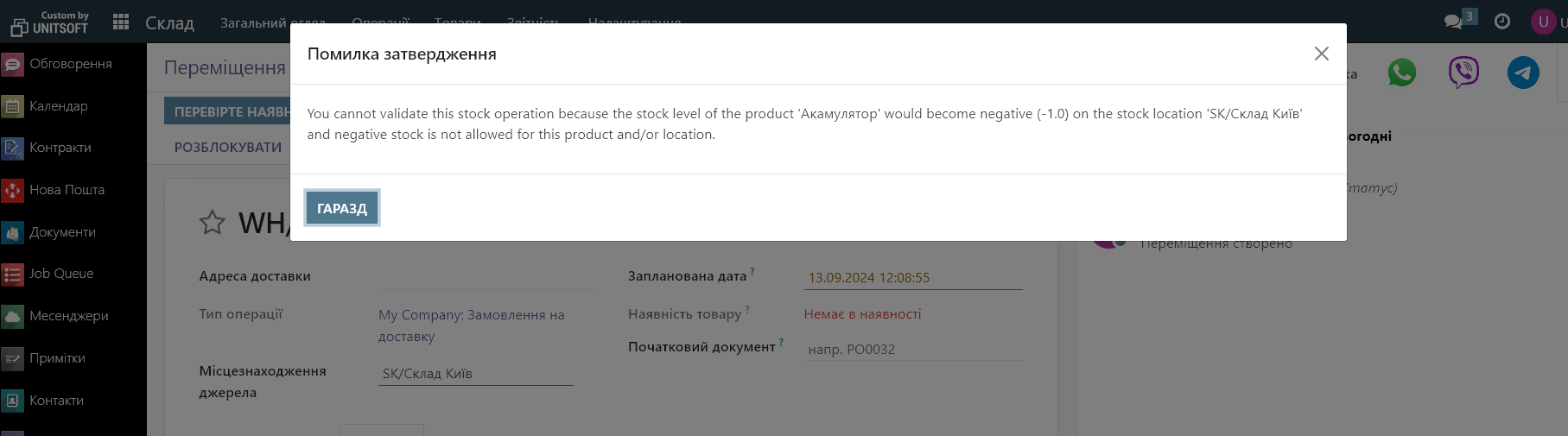Open Нова Пошта in sidebar

point(67,190)
